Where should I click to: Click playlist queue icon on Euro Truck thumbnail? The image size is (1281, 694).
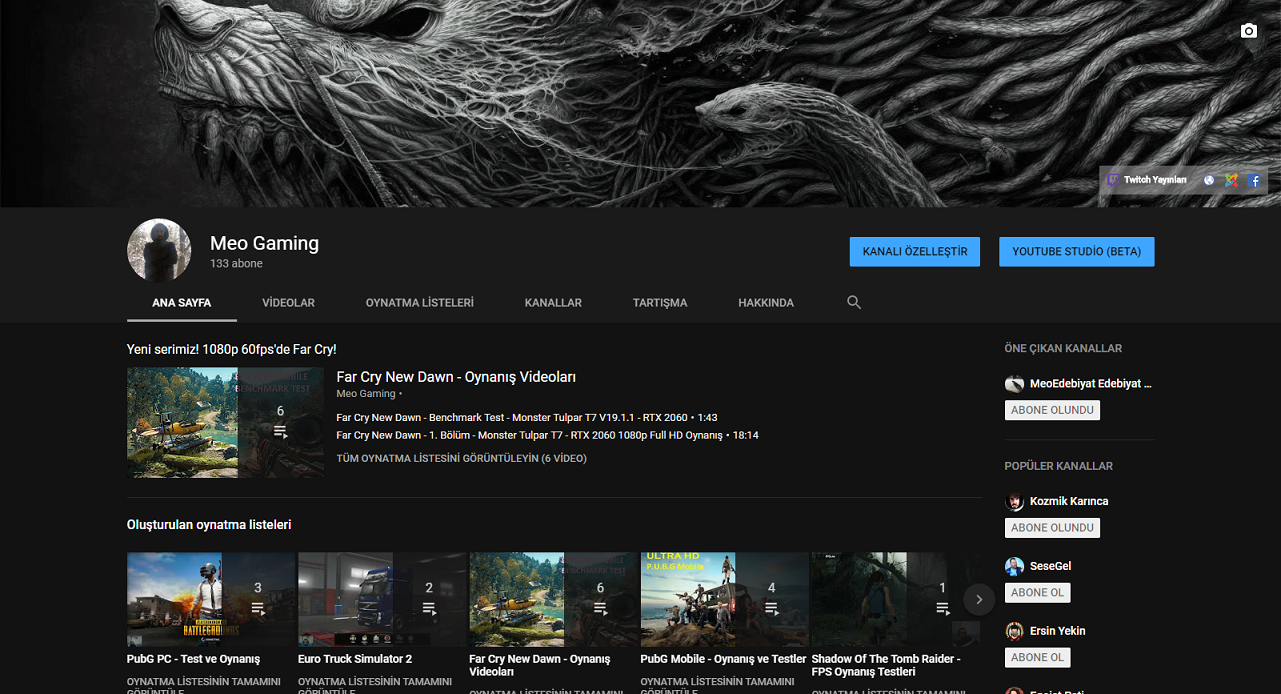(x=429, y=608)
